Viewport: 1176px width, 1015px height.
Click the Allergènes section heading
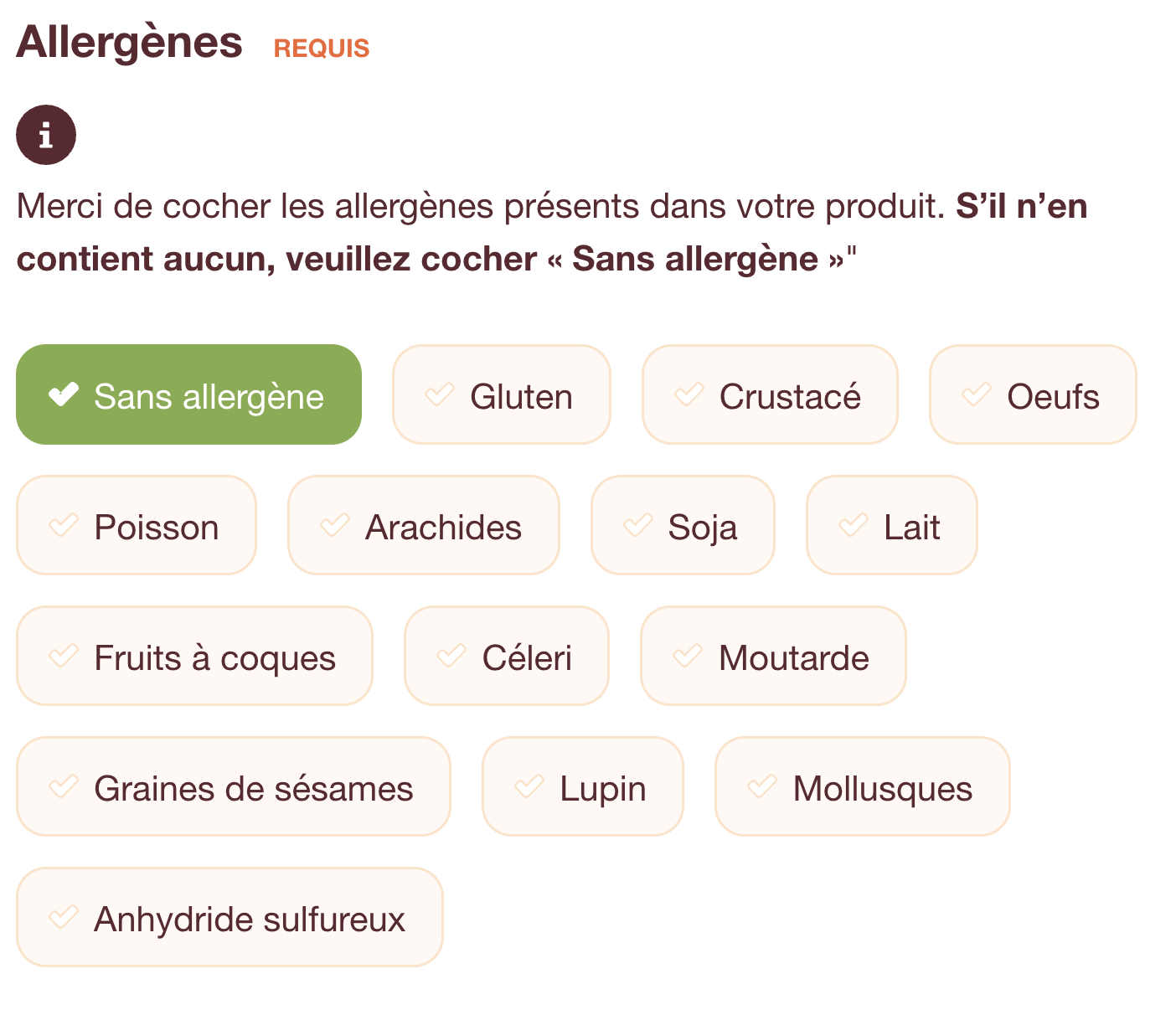click(x=130, y=42)
